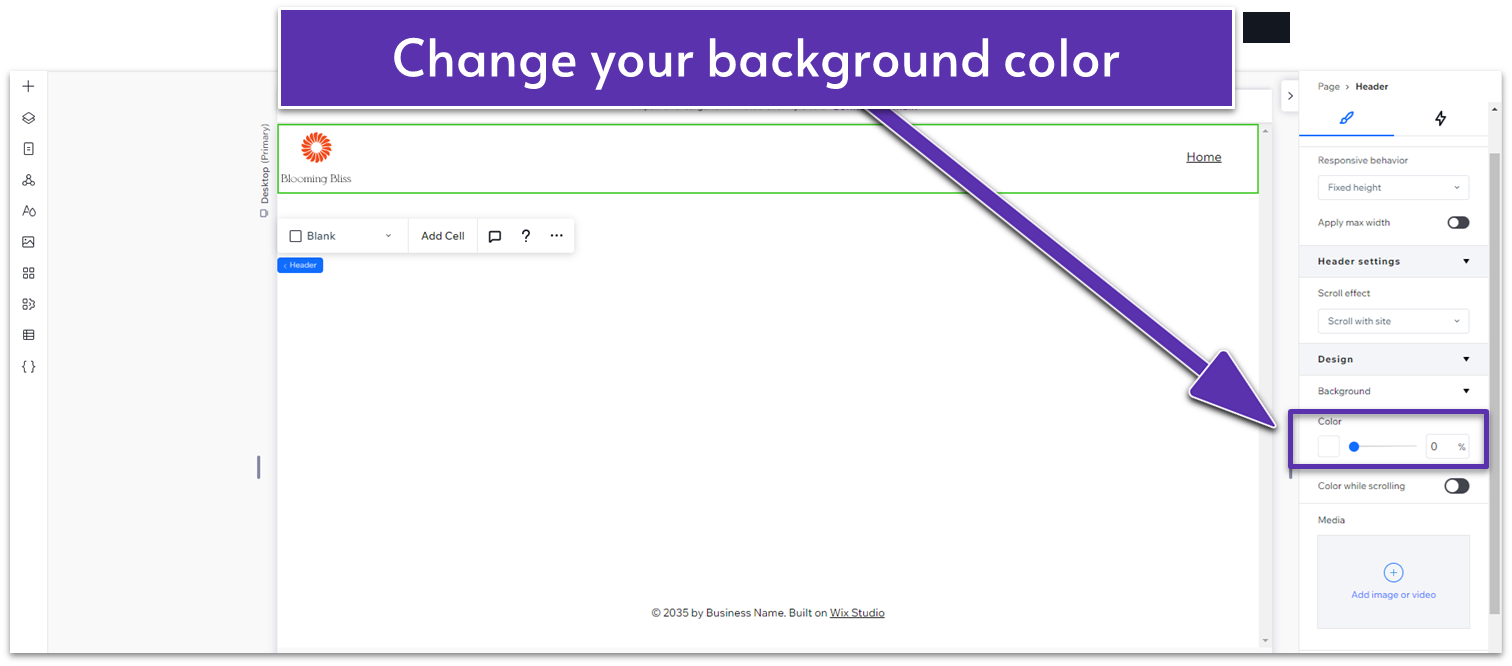Viewport: 1512px width, 666px height.
Task: Click the comment bubble icon in toolbar
Action: tap(494, 237)
